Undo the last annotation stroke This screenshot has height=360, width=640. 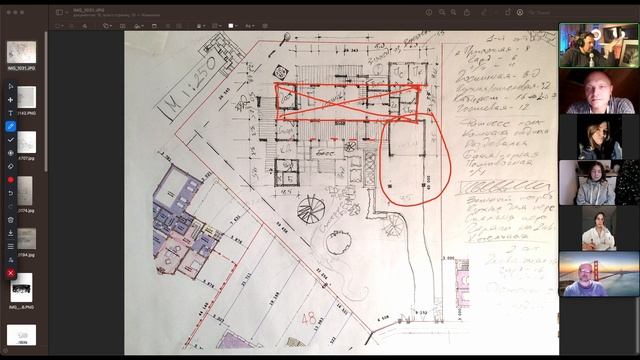coord(11,193)
